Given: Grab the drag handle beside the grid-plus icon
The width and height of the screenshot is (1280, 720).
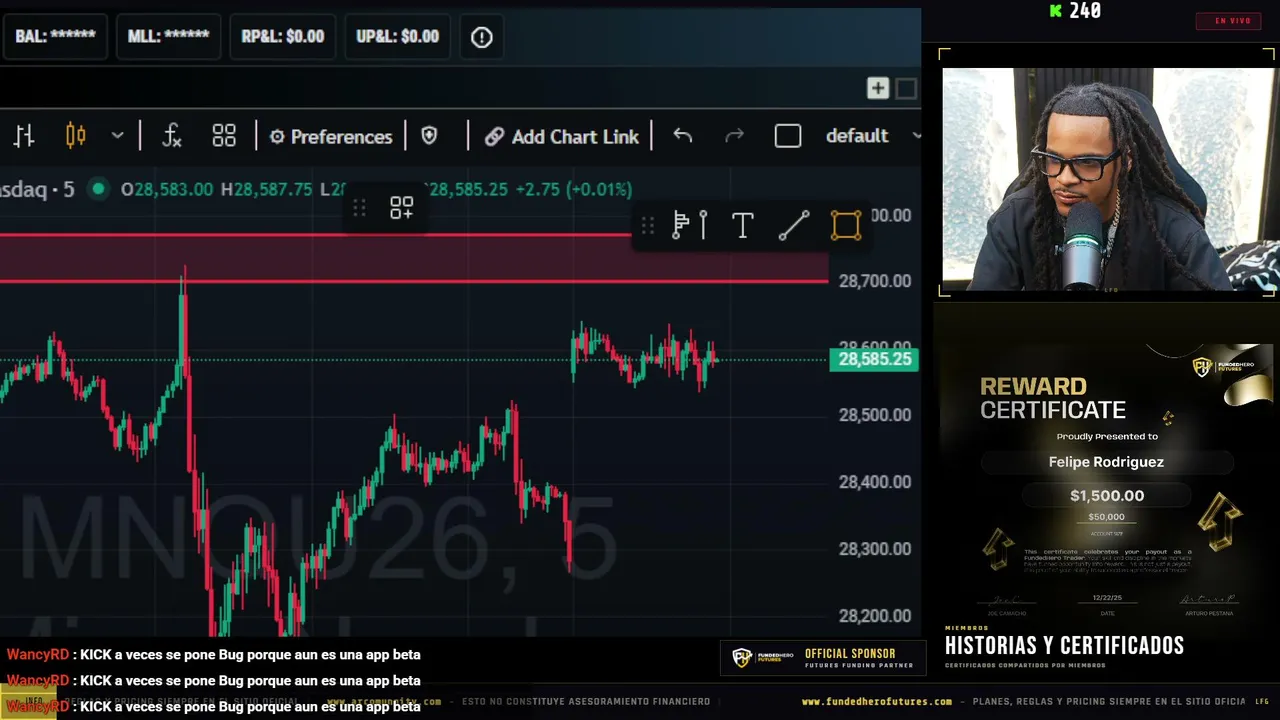Looking at the screenshot, I should tap(360, 208).
